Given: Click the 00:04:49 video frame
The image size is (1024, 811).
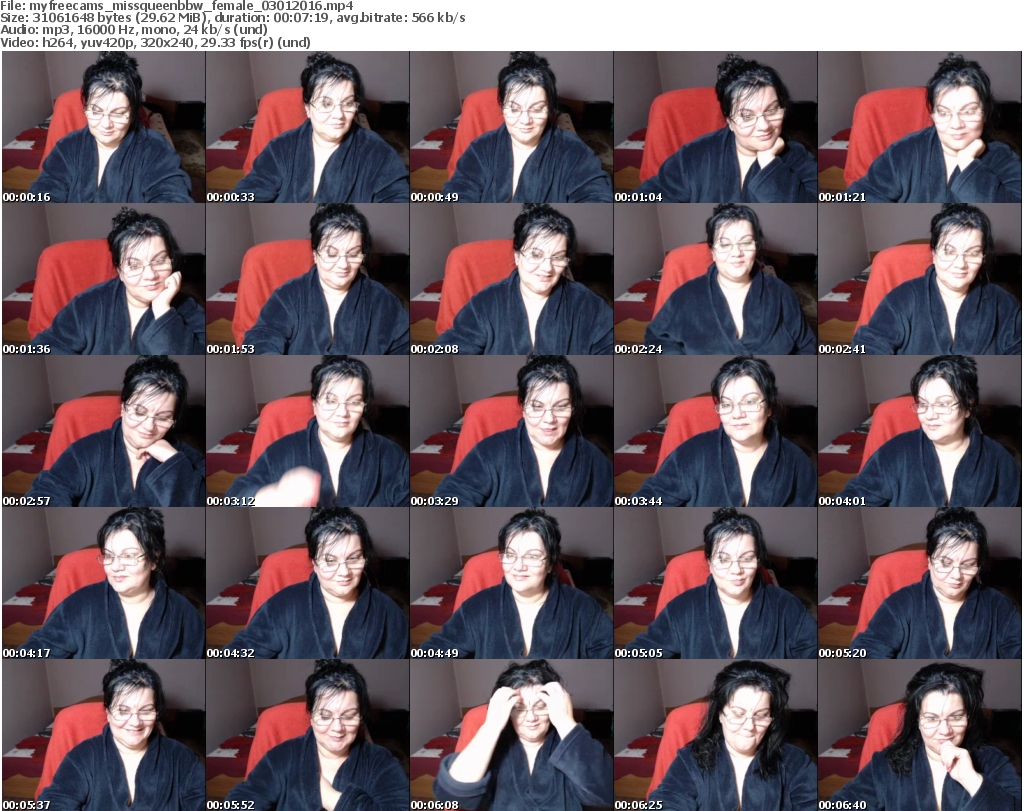Looking at the screenshot, I should [x=511, y=583].
